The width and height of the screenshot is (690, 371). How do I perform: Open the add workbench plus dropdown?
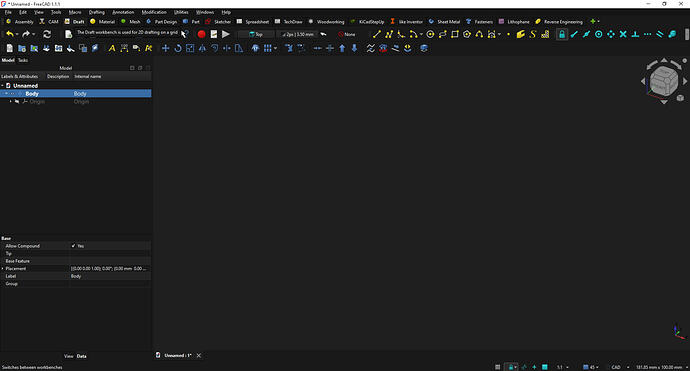pyautogui.click(x=595, y=21)
